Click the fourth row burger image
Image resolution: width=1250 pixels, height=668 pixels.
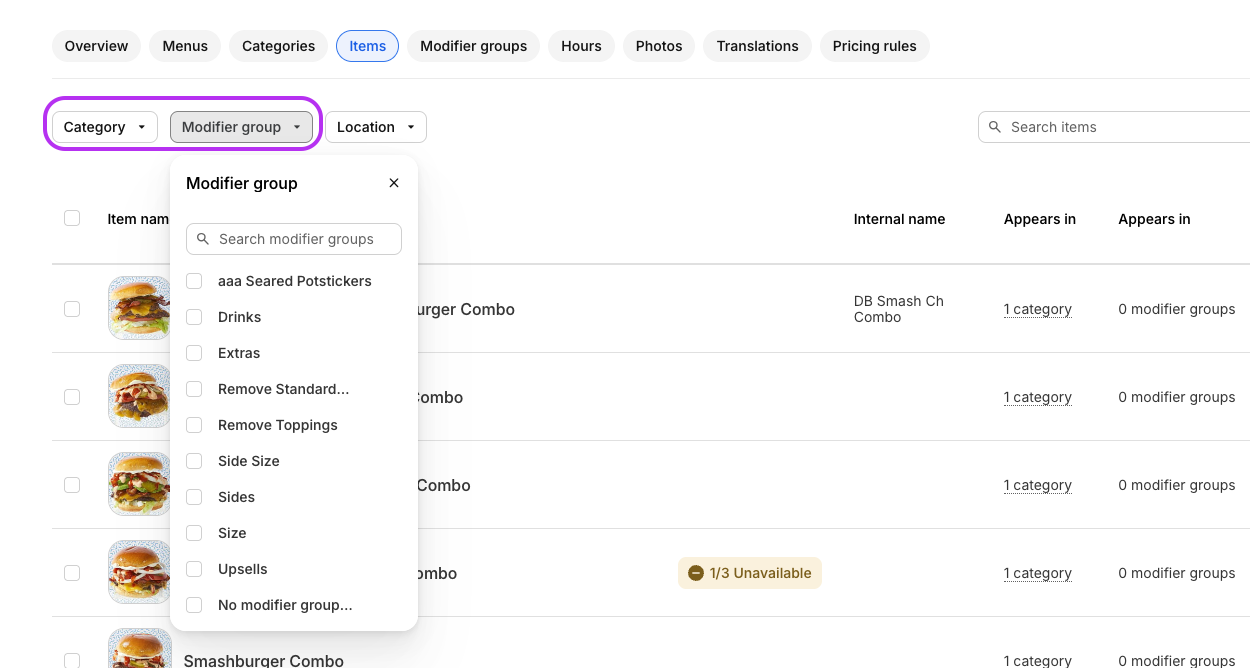click(x=139, y=572)
